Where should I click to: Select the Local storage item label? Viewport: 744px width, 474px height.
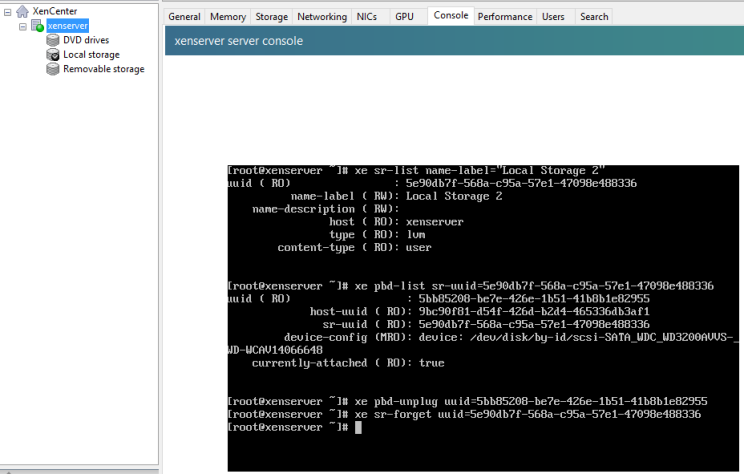point(91,55)
